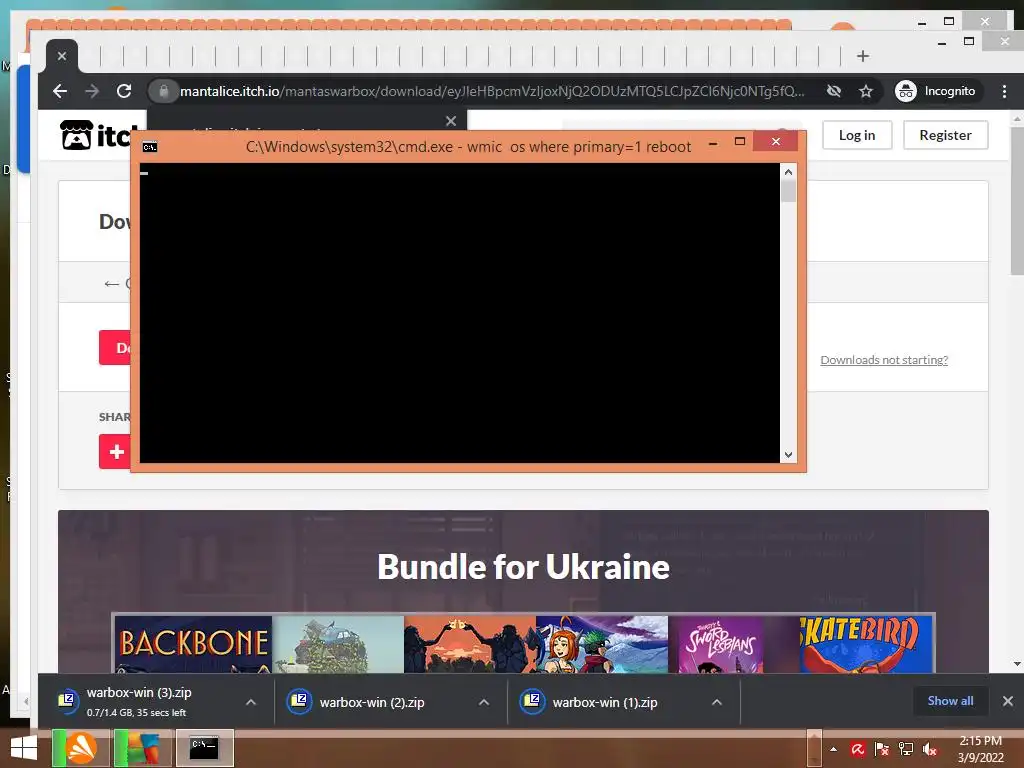Click the Bundle for Ukraine heading
The image size is (1024, 768).
point(524,567)
